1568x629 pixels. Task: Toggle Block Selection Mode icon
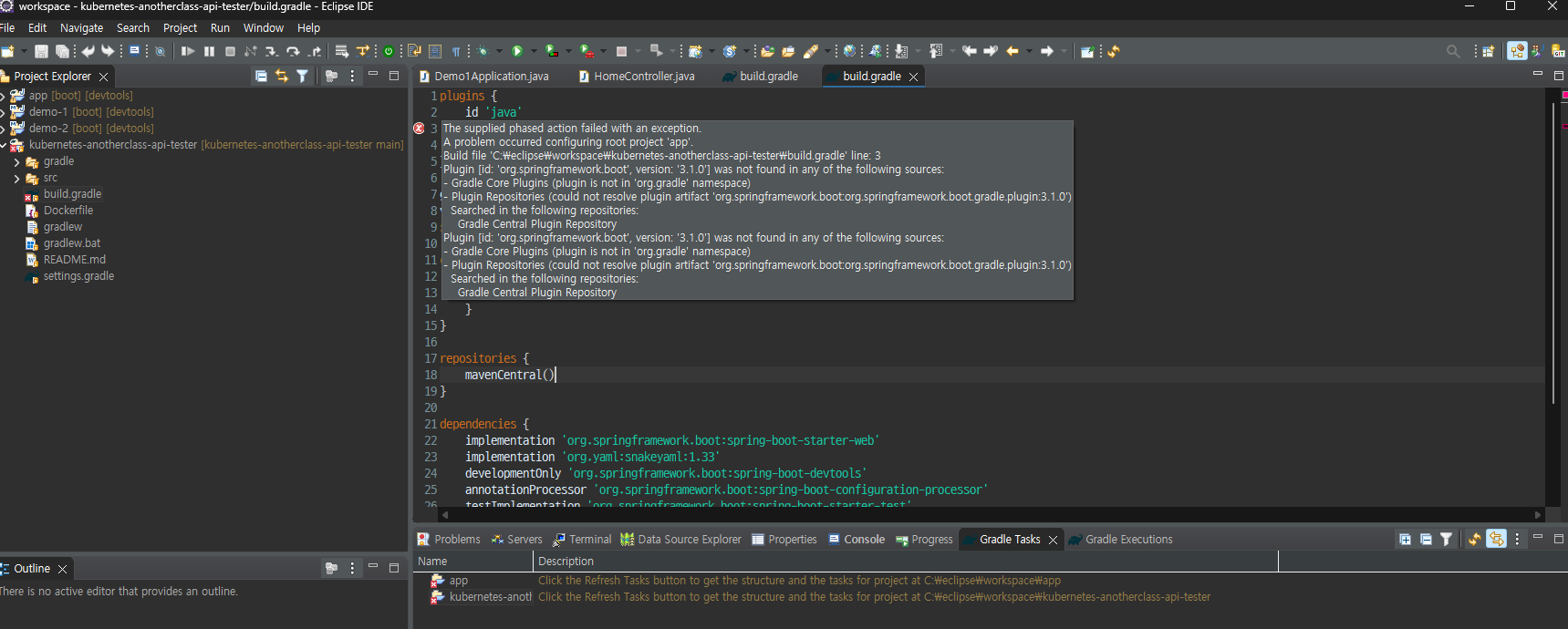[x=435, y=51]
